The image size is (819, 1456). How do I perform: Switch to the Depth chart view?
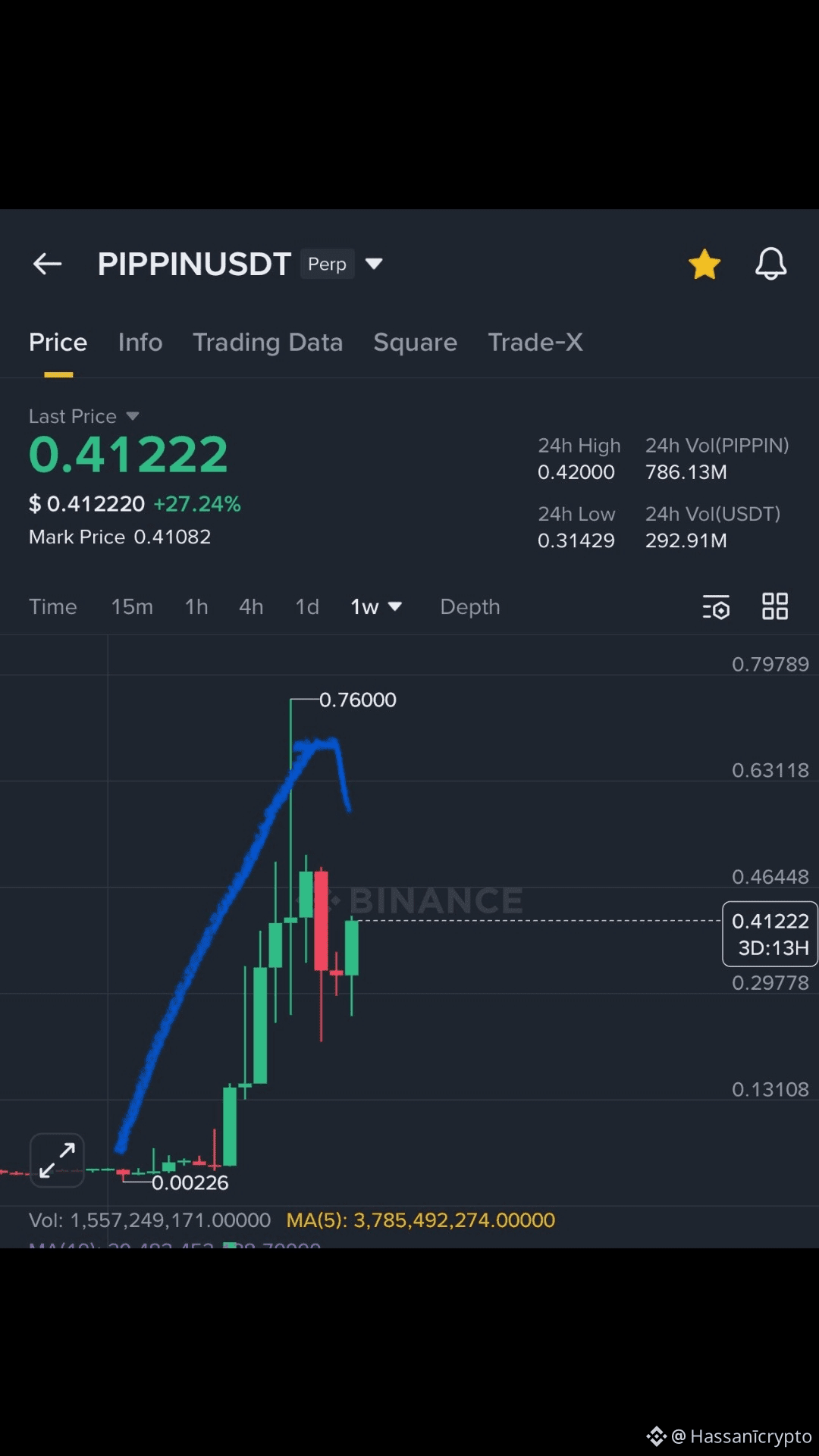click(470, 607)
